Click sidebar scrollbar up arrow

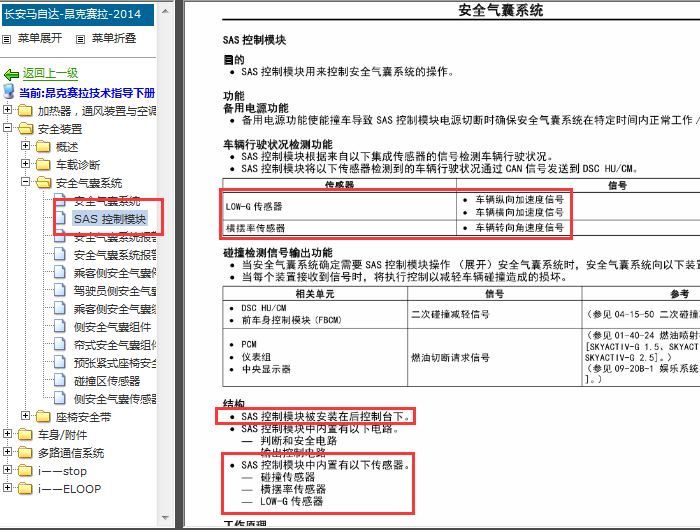[x=165, y=11]
